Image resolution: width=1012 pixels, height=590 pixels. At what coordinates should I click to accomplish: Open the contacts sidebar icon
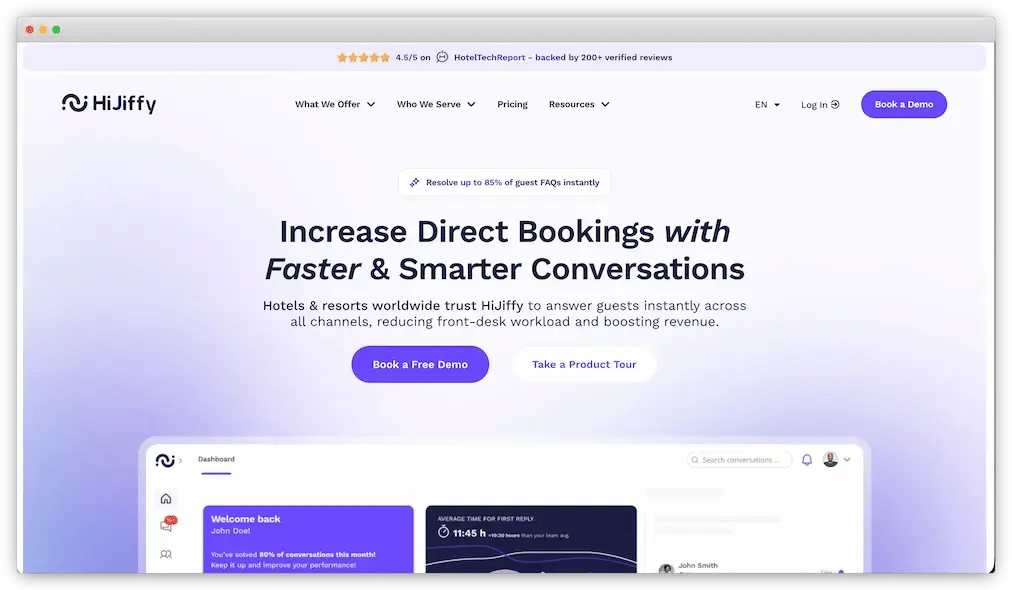click(x=166, y=554)
